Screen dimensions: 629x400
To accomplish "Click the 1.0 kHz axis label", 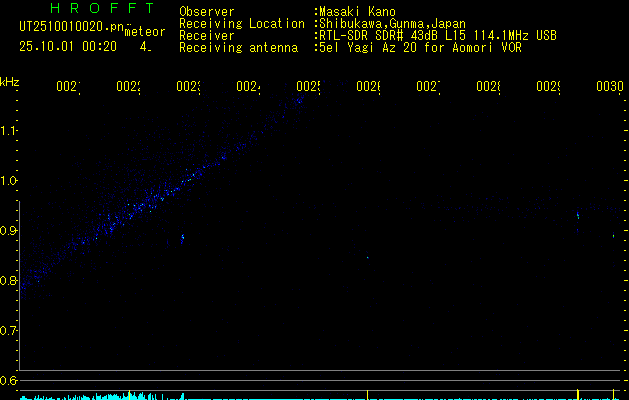I will click(x=8, y=181).
